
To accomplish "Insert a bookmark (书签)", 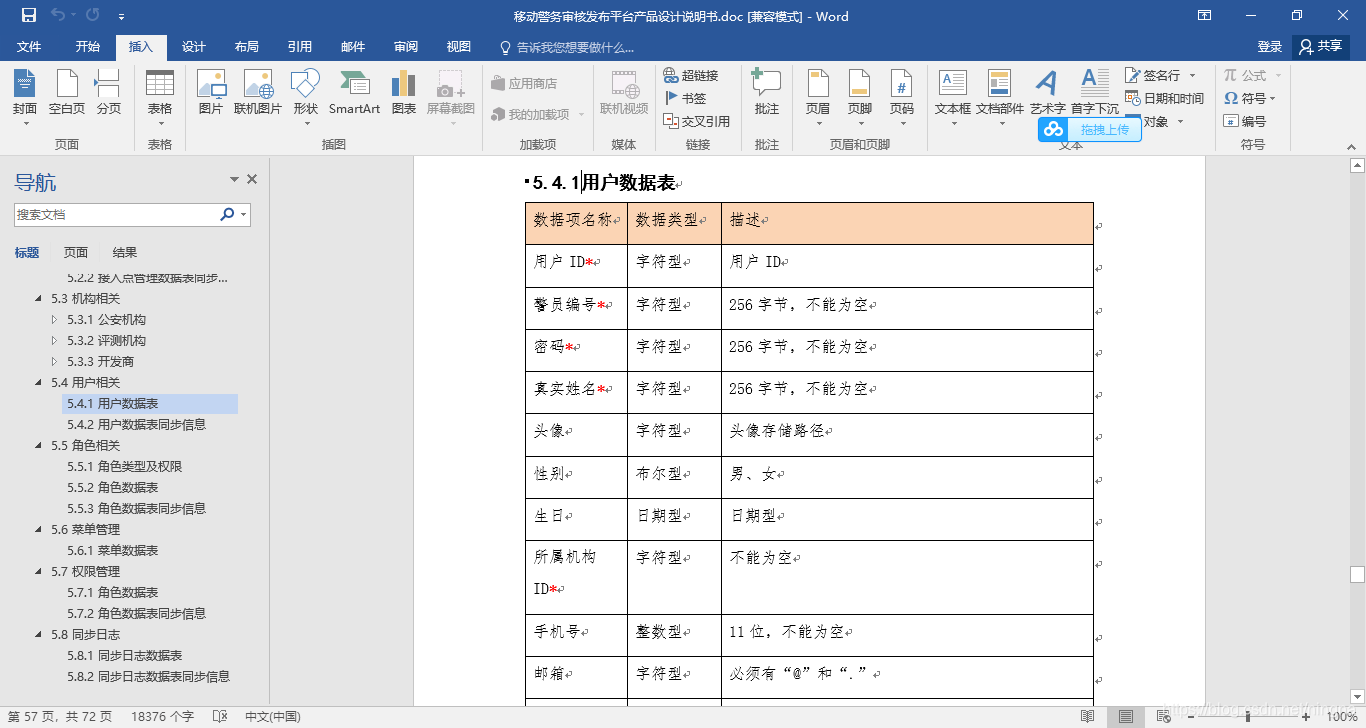I will tap(685, 98).
